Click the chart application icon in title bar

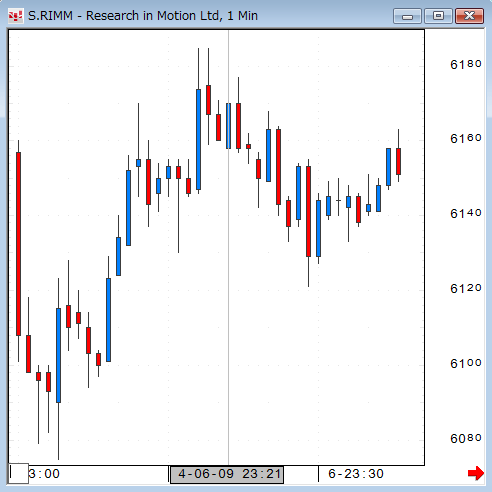(x=15, y=16)
